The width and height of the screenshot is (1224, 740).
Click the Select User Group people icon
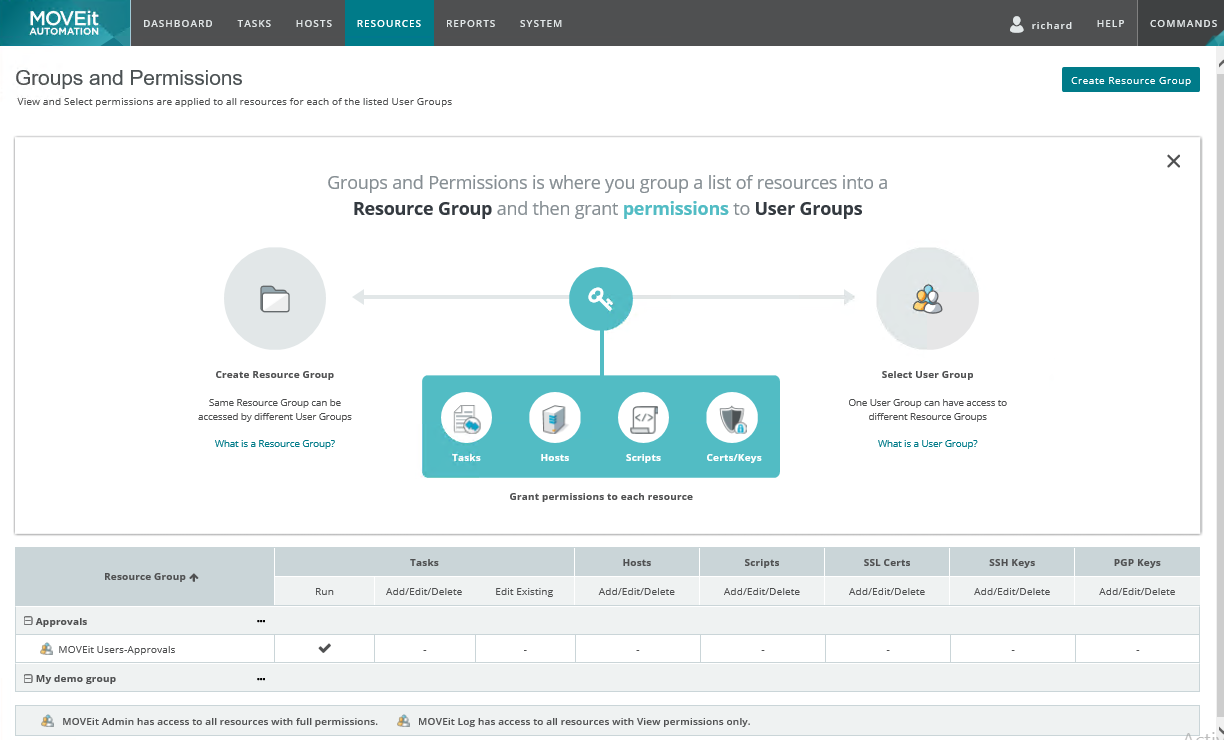pyautogui.click(x=927, y=299)
